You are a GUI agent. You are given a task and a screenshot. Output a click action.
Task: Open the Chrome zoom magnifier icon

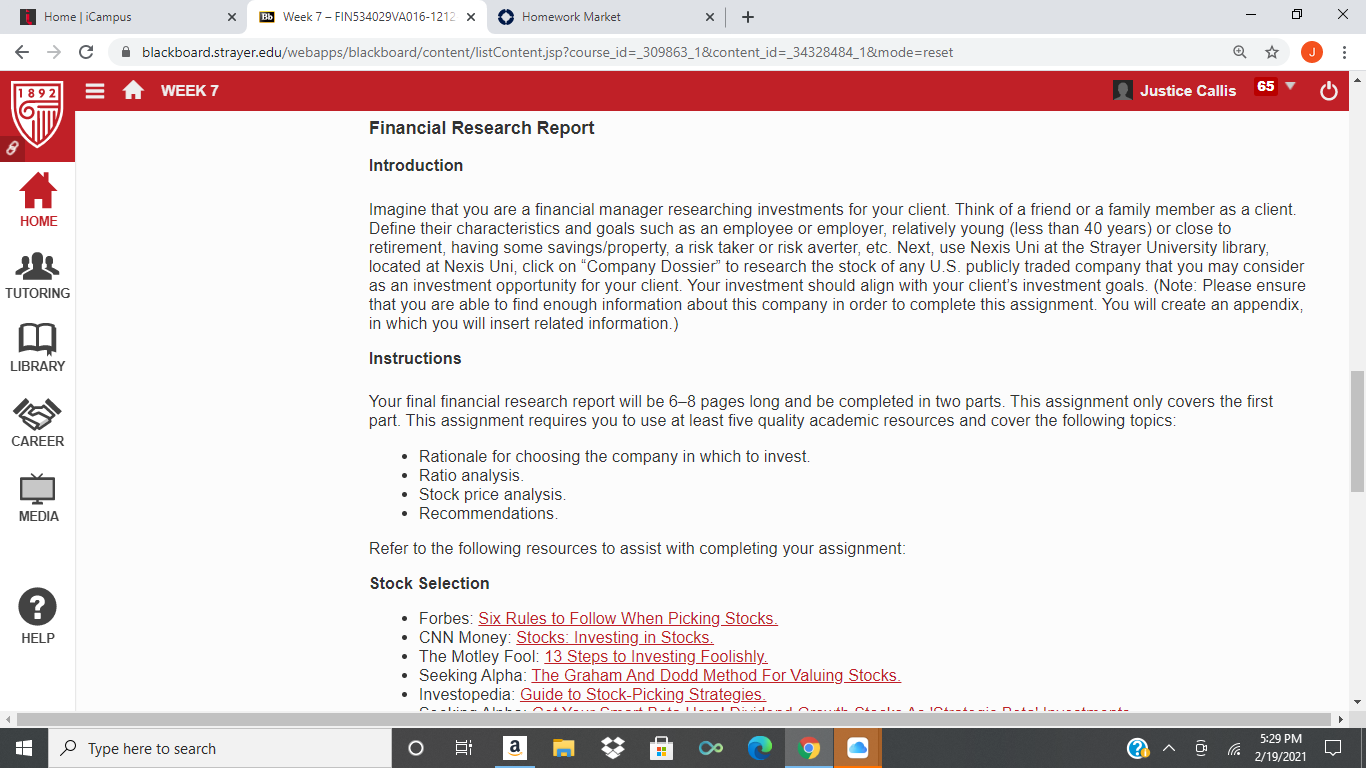[x=1240, y=52]
